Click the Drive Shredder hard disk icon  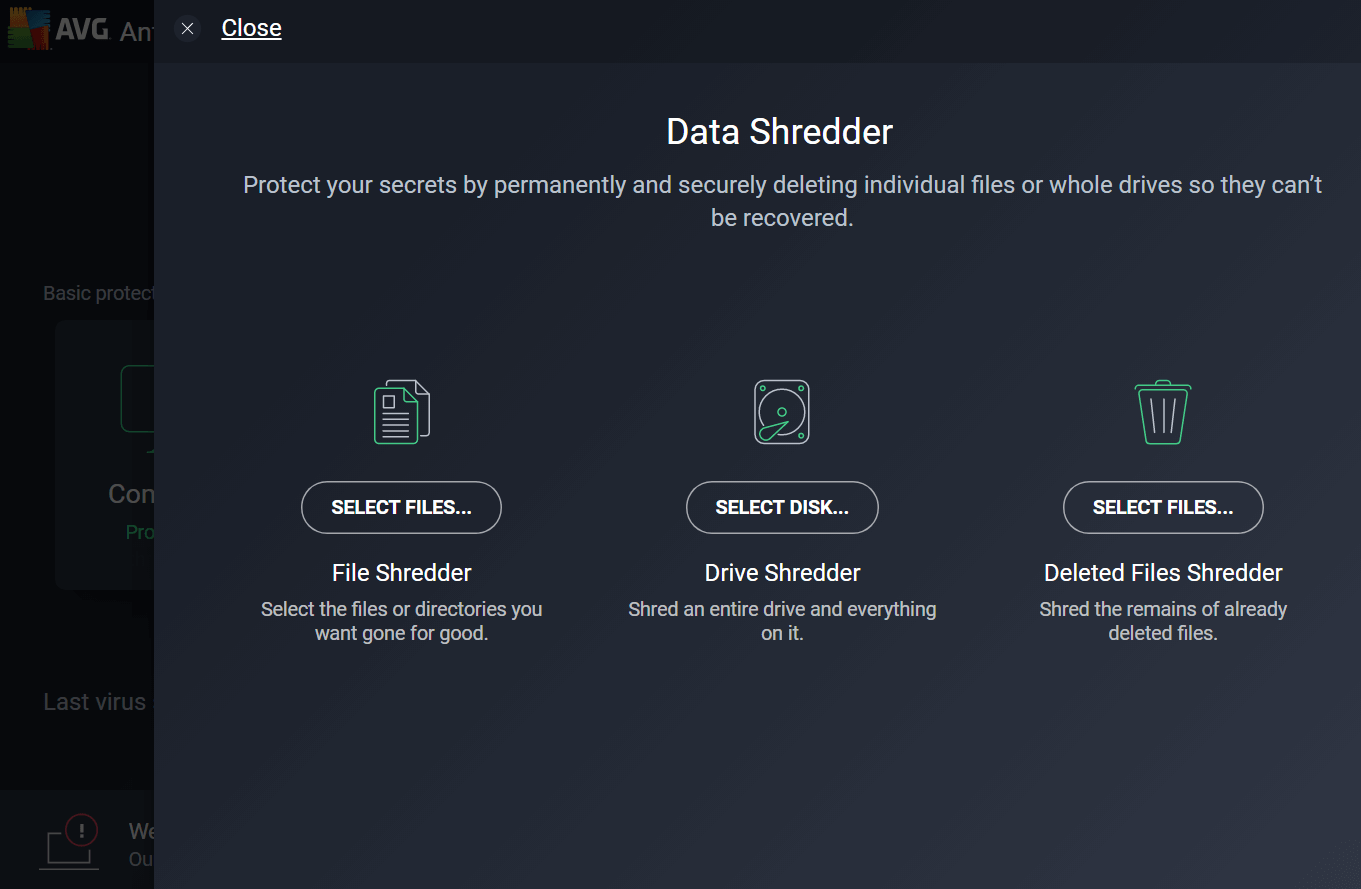pyautogui.click(x=782, y=412)
